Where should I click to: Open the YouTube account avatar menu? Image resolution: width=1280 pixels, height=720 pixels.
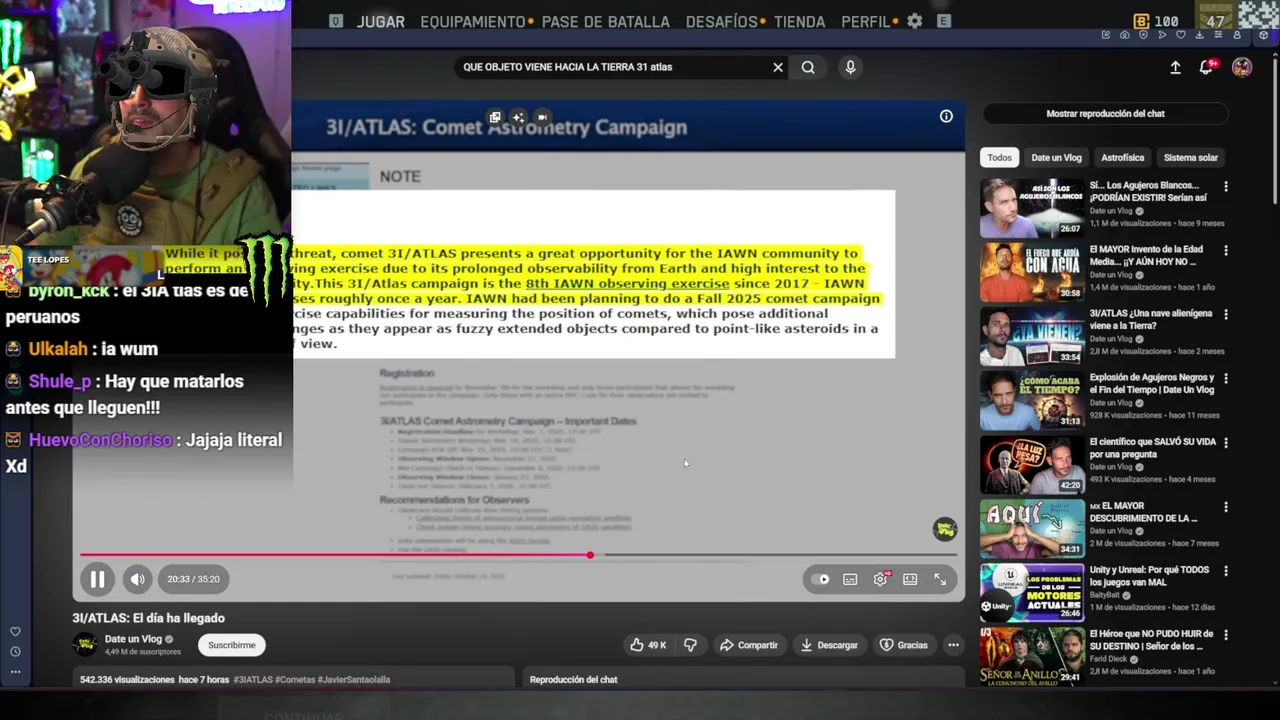pos(1242,67)
